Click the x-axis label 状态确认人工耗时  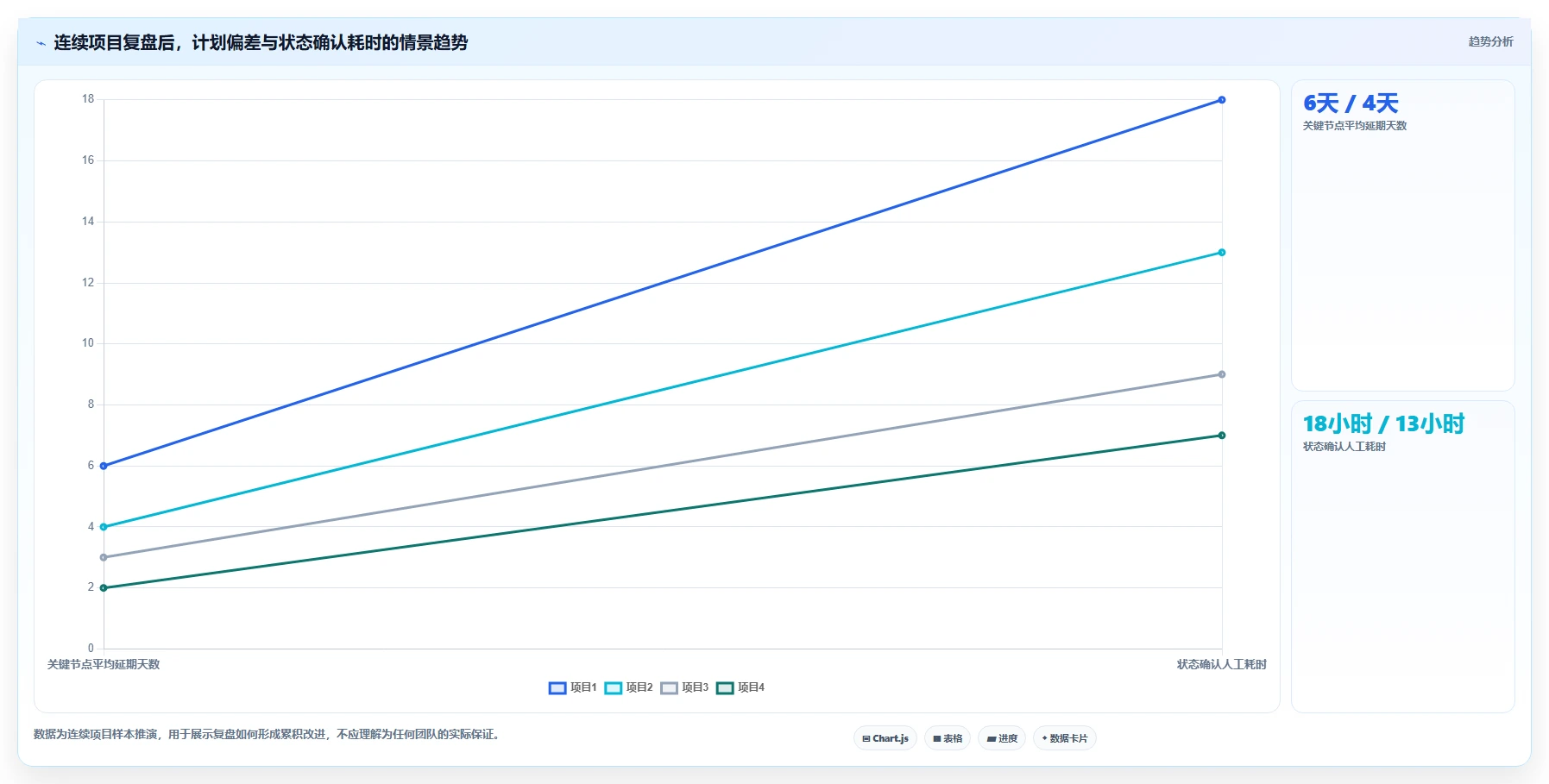pos(1222,664)
